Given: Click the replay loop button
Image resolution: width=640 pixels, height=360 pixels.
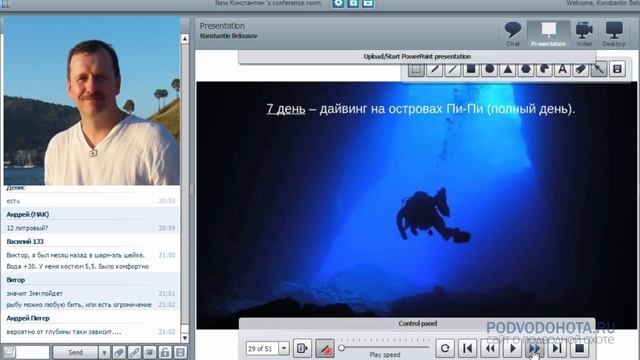Looking at the screenshot, I should [445, 349].
